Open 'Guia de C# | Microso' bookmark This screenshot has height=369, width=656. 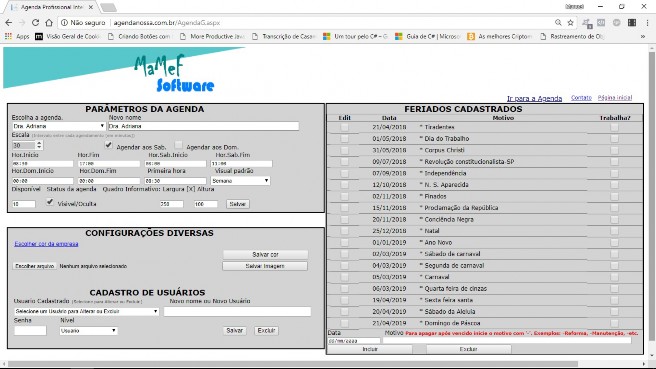pyautogui.click(x=428, y=36)
